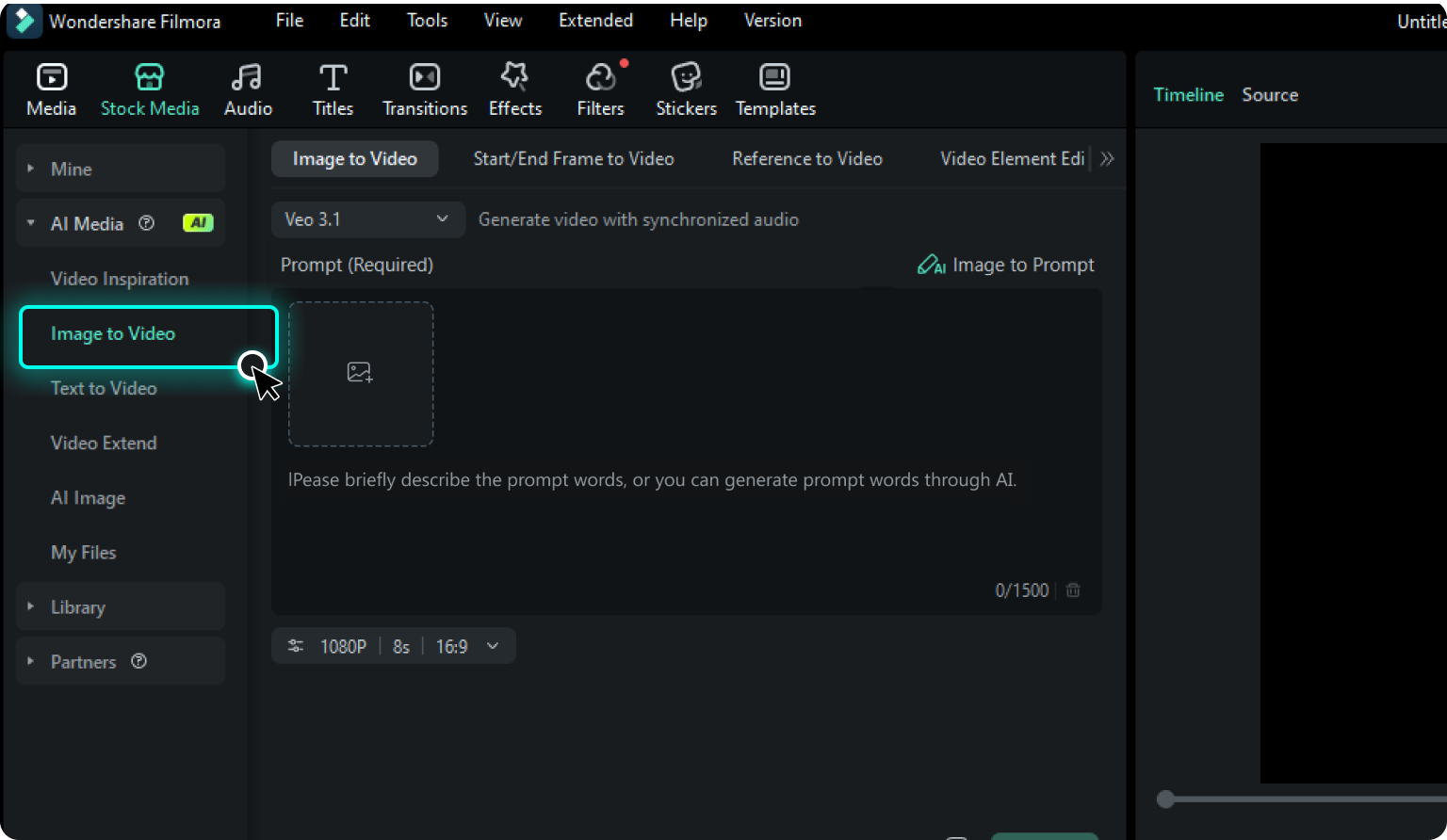Image resolution: width=1447 pixels, height=840 pixels.
Task: Open the Filters panel
Action: click(601, 89)
